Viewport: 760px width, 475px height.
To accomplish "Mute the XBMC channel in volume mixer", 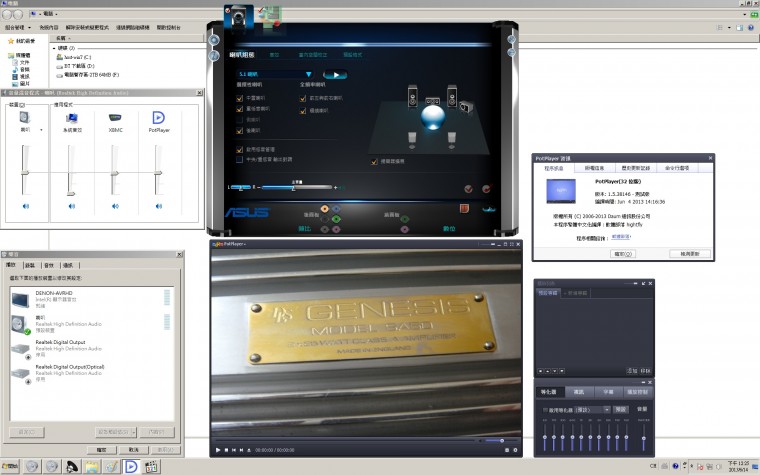I will pos(115,206).
